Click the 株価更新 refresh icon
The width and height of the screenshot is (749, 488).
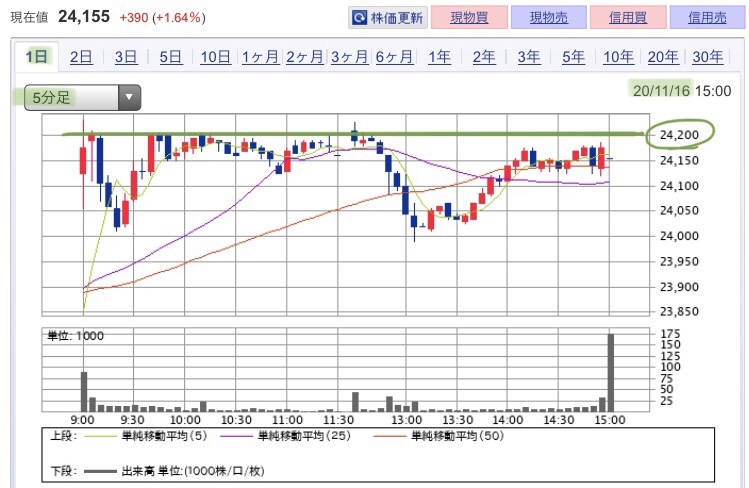tap(359, 18)
